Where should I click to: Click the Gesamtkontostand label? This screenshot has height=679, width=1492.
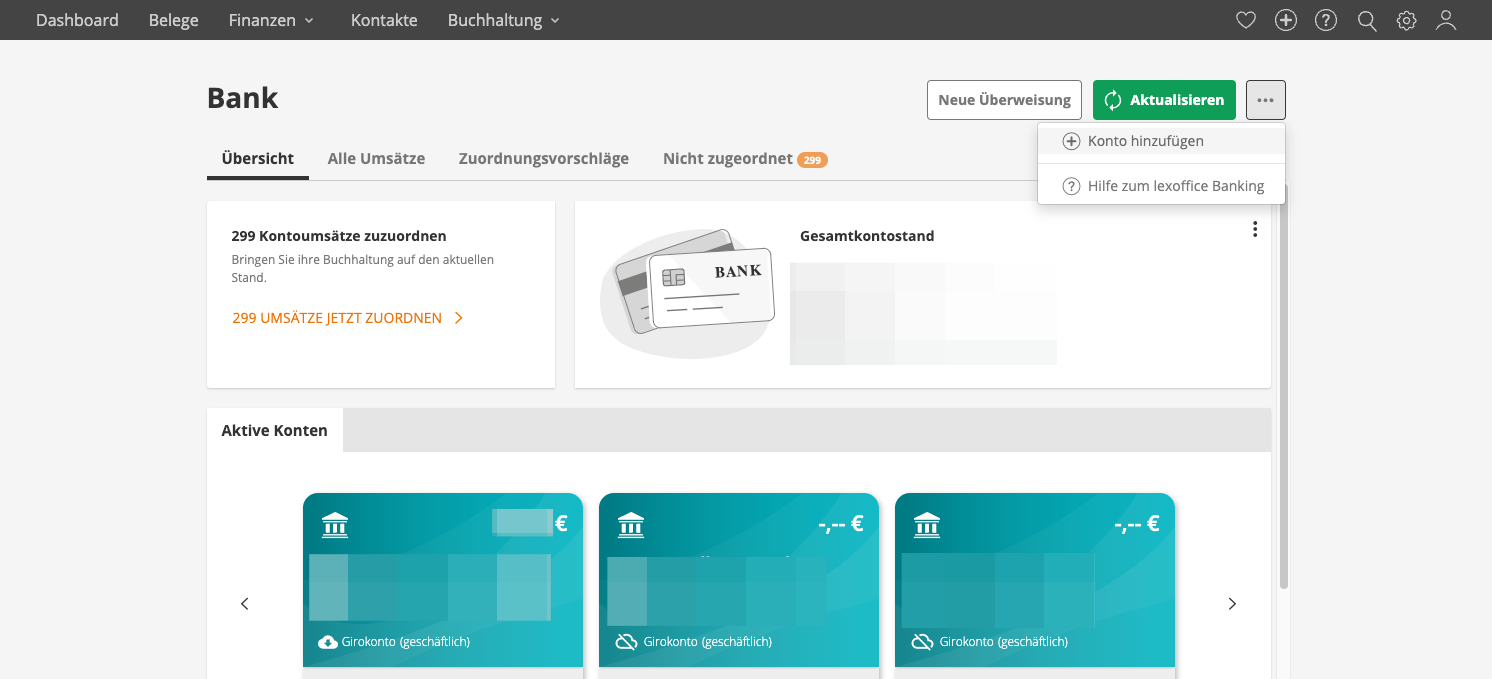867,236
